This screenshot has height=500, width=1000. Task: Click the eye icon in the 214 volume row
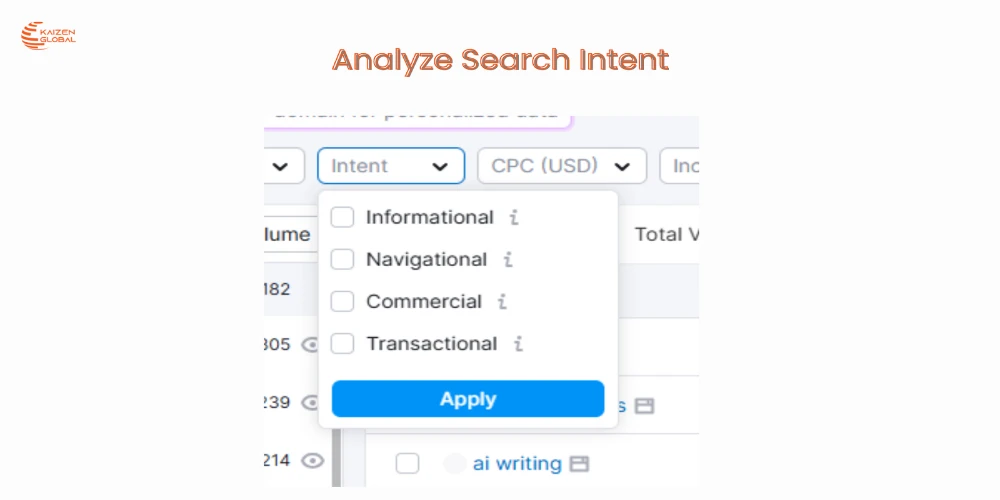pyautogui.click(x=313, y=461)
